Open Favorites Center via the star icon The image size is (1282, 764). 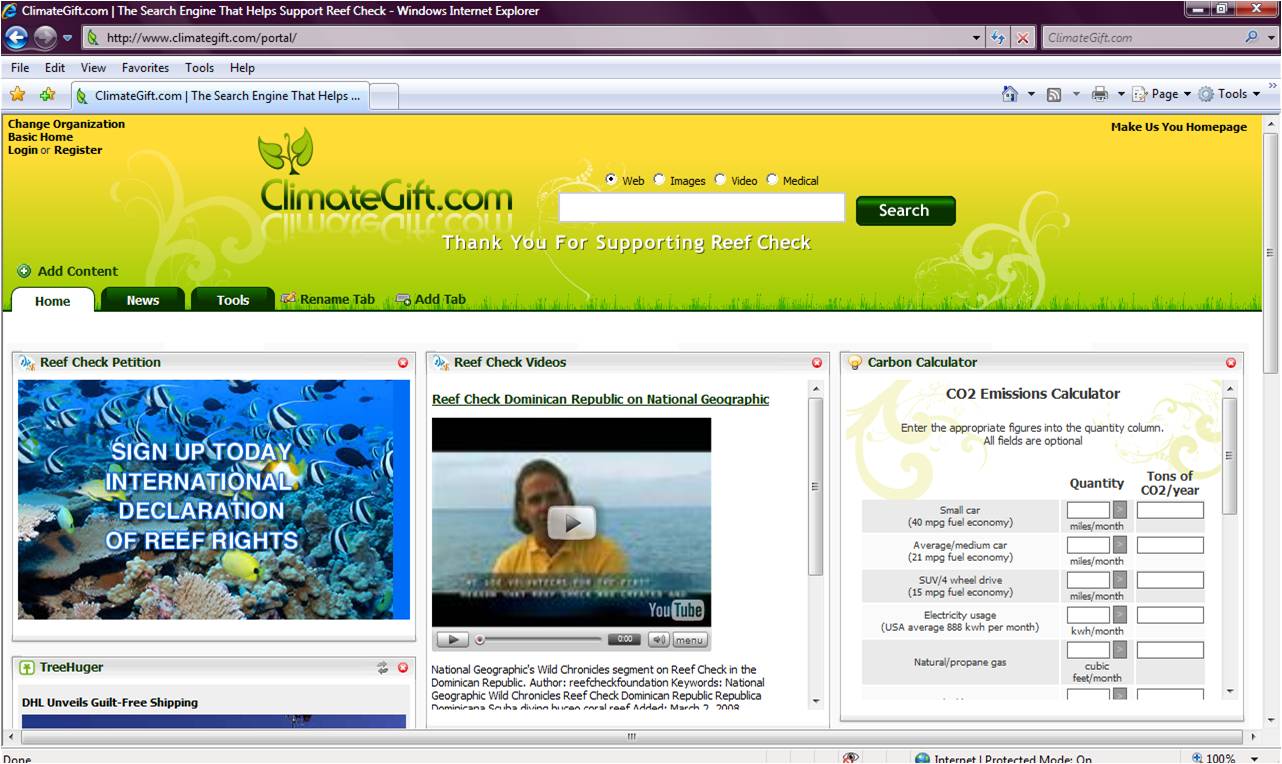pyautogui.click(x=18, y=94)
